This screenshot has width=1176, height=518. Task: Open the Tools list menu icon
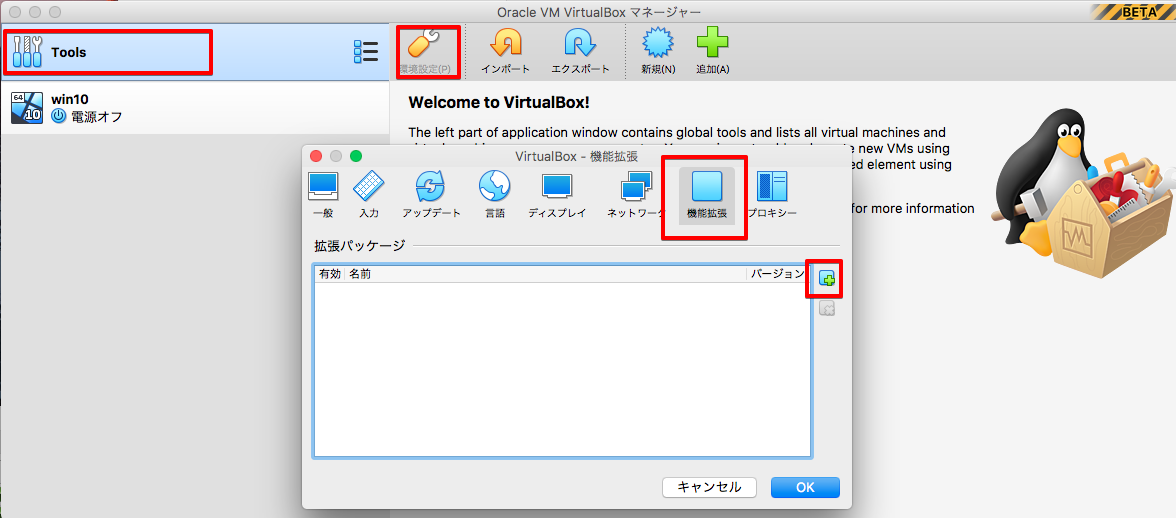[365, 52]
